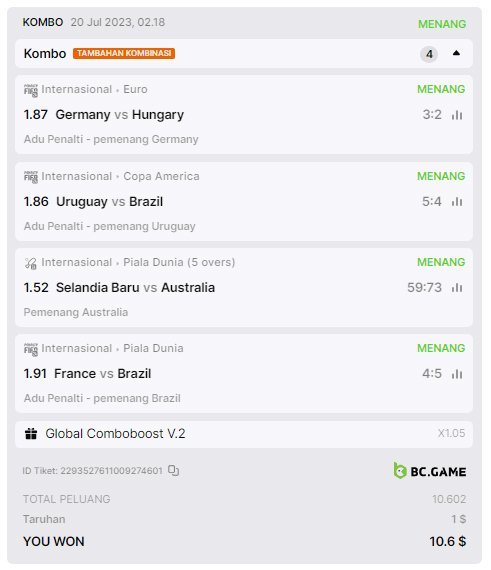This screenshot has height=570, width=491.
Task: Open the France vs Brazil match
Action: pos(102,374)
